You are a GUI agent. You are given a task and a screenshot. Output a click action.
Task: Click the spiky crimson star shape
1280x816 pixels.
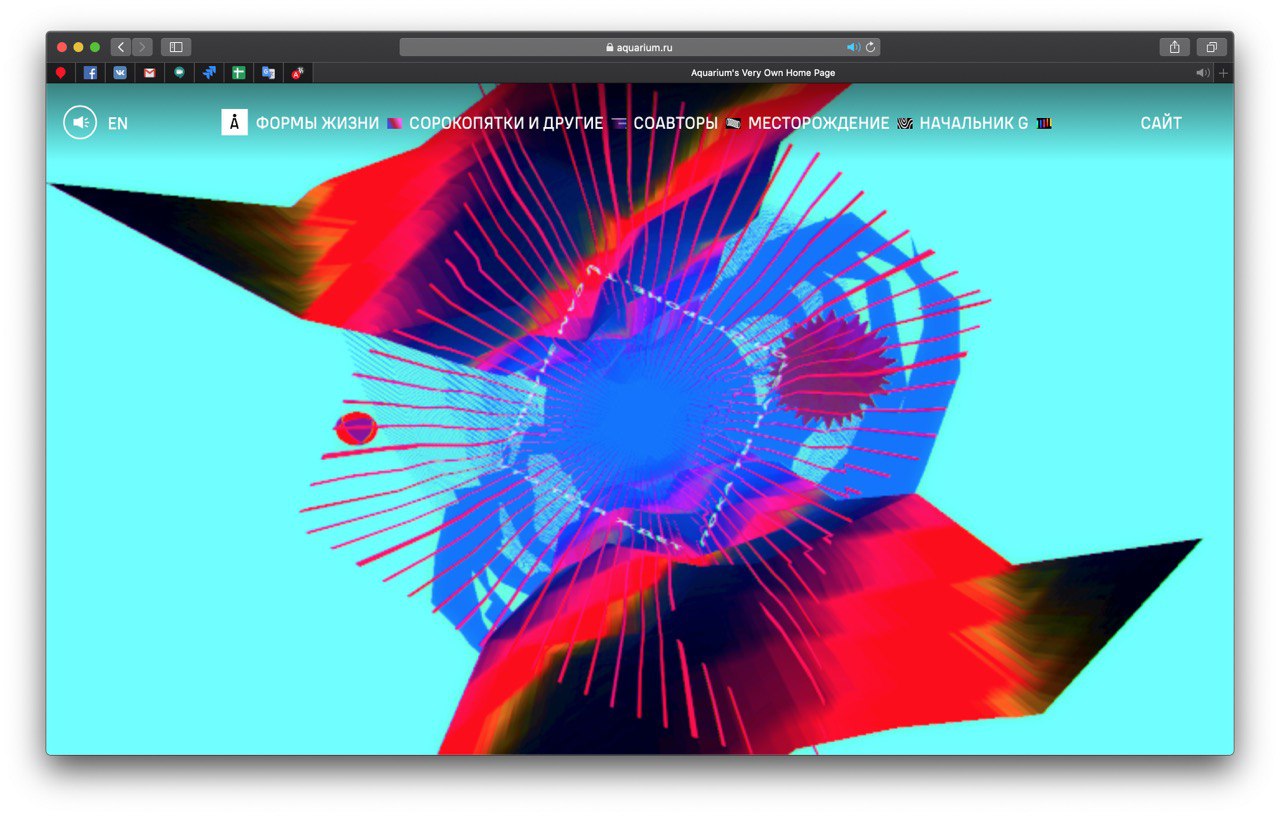(x=834, y=369)
